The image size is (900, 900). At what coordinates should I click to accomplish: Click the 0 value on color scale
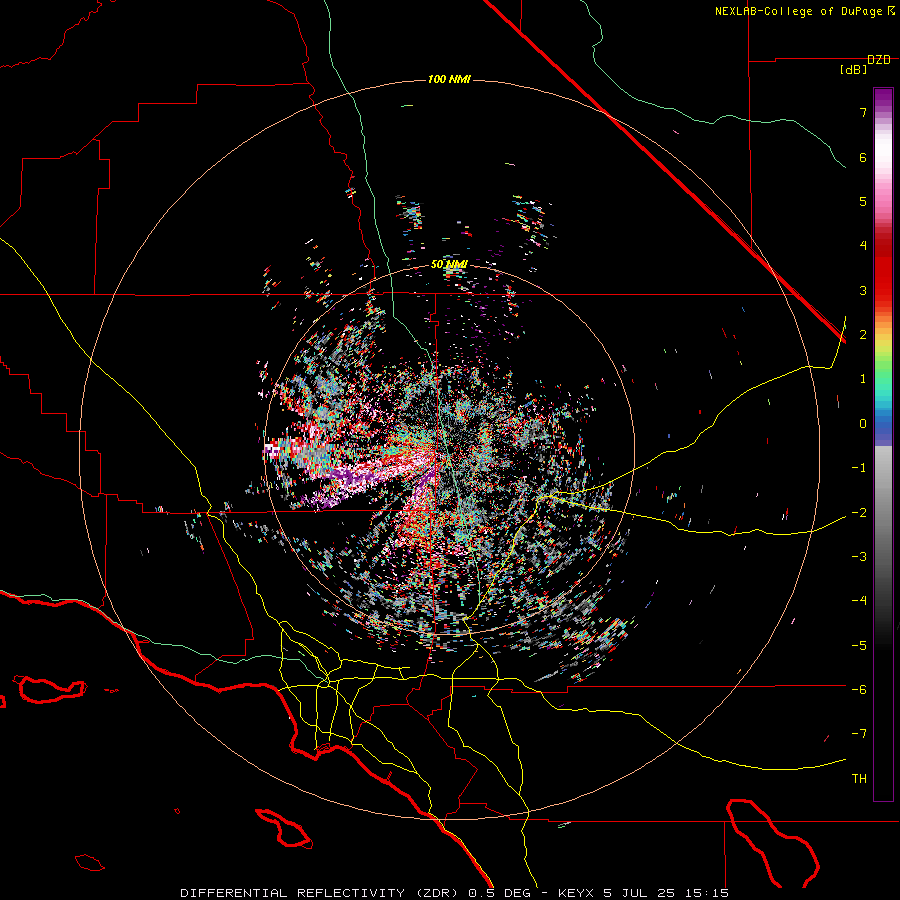click(863, 424)
